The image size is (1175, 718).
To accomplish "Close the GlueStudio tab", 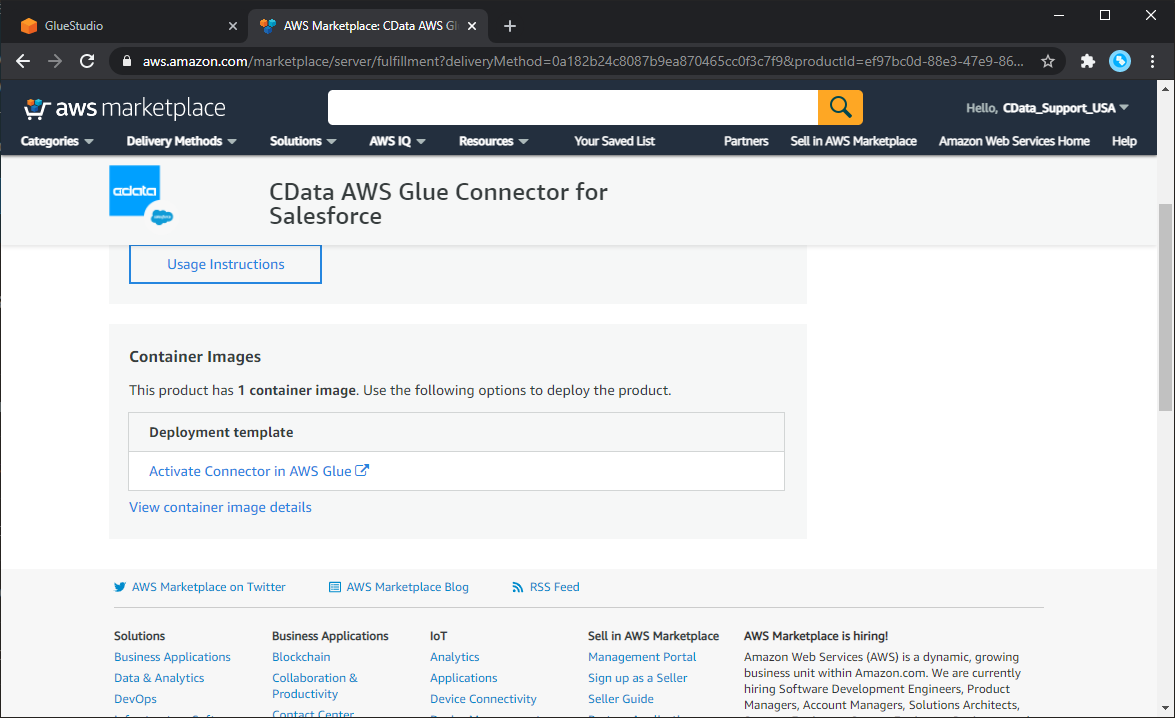I will 233,26.
